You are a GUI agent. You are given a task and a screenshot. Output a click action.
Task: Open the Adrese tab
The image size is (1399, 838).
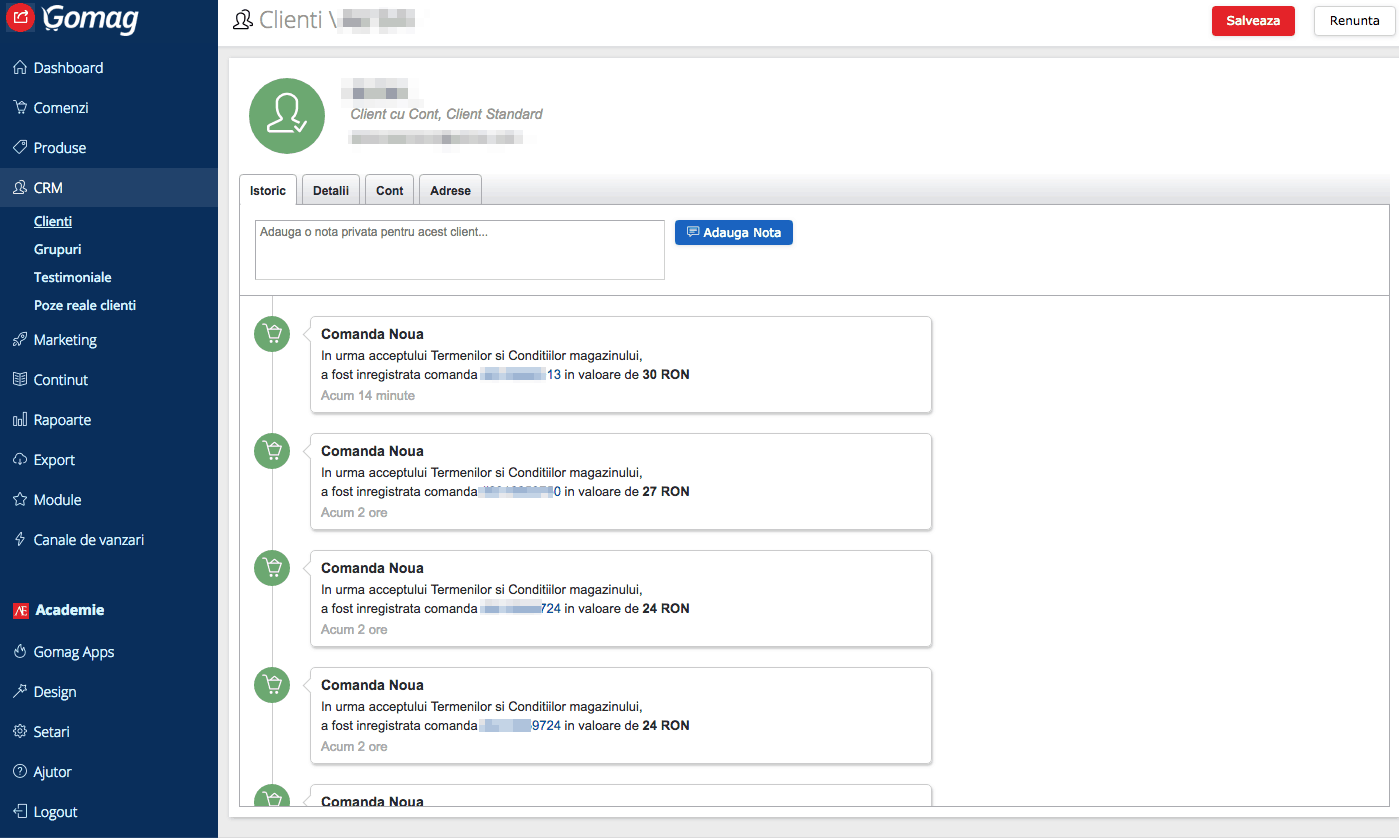[449, 189]
